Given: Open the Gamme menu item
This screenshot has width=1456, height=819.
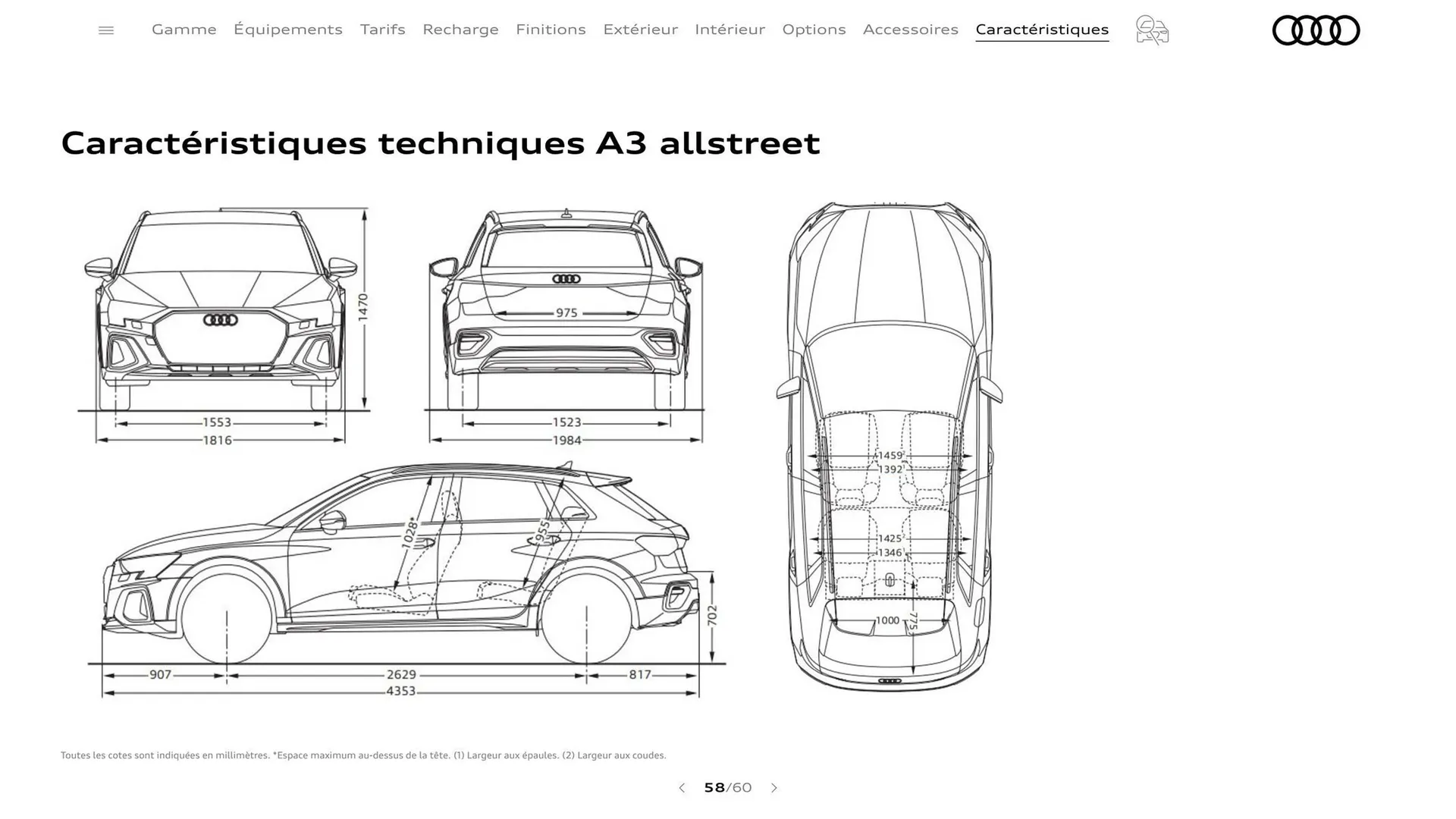Looking at the screenshot, I should click(184, 30).
